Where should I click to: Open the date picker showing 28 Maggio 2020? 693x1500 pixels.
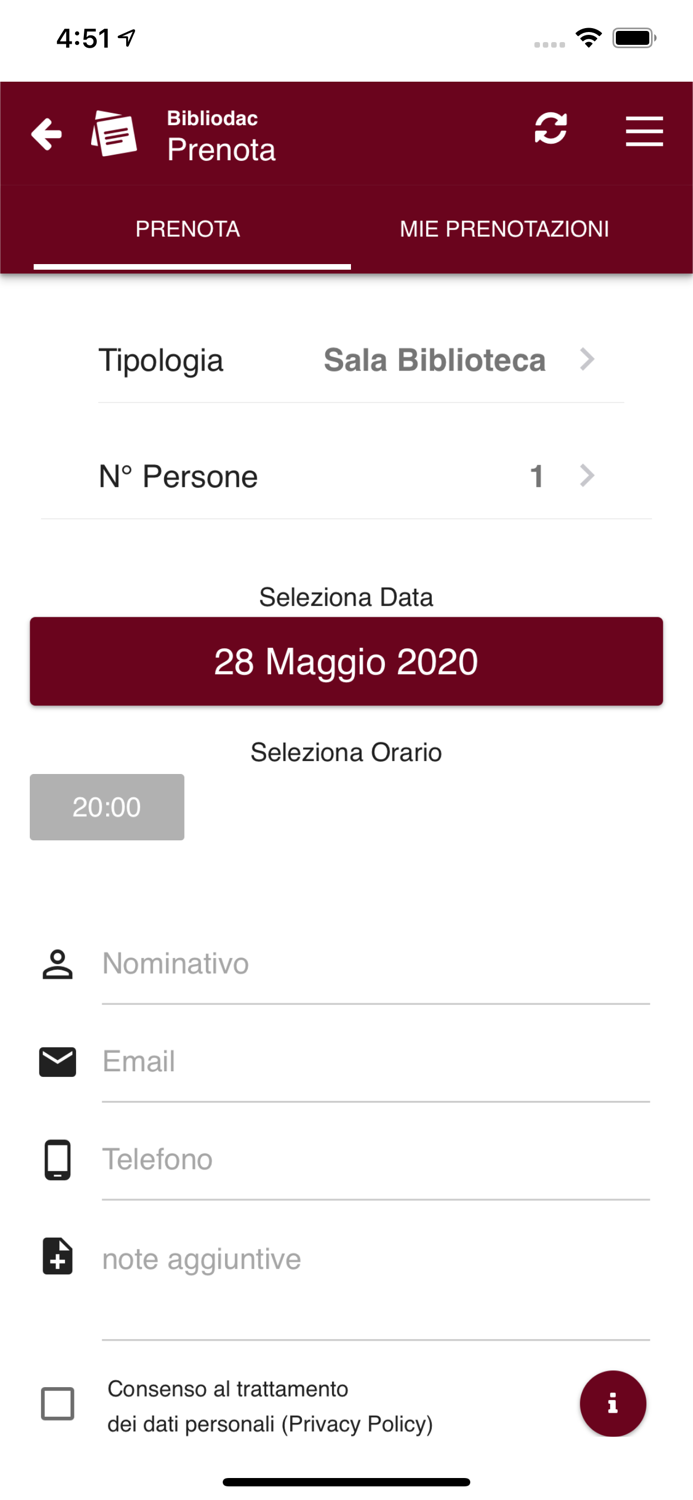[346, 661]
